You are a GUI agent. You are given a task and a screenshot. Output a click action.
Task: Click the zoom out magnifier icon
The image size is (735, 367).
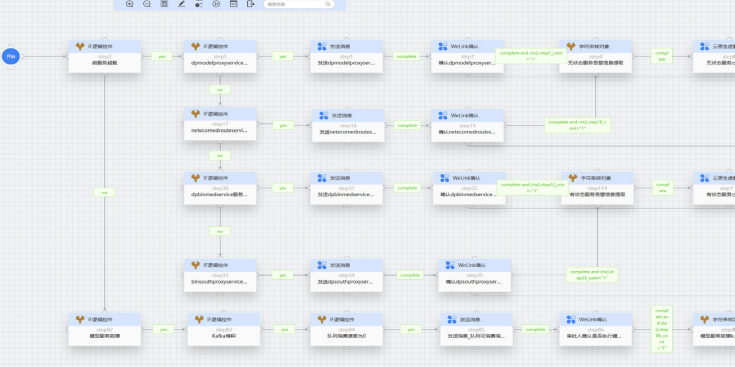tap(147, 4)
